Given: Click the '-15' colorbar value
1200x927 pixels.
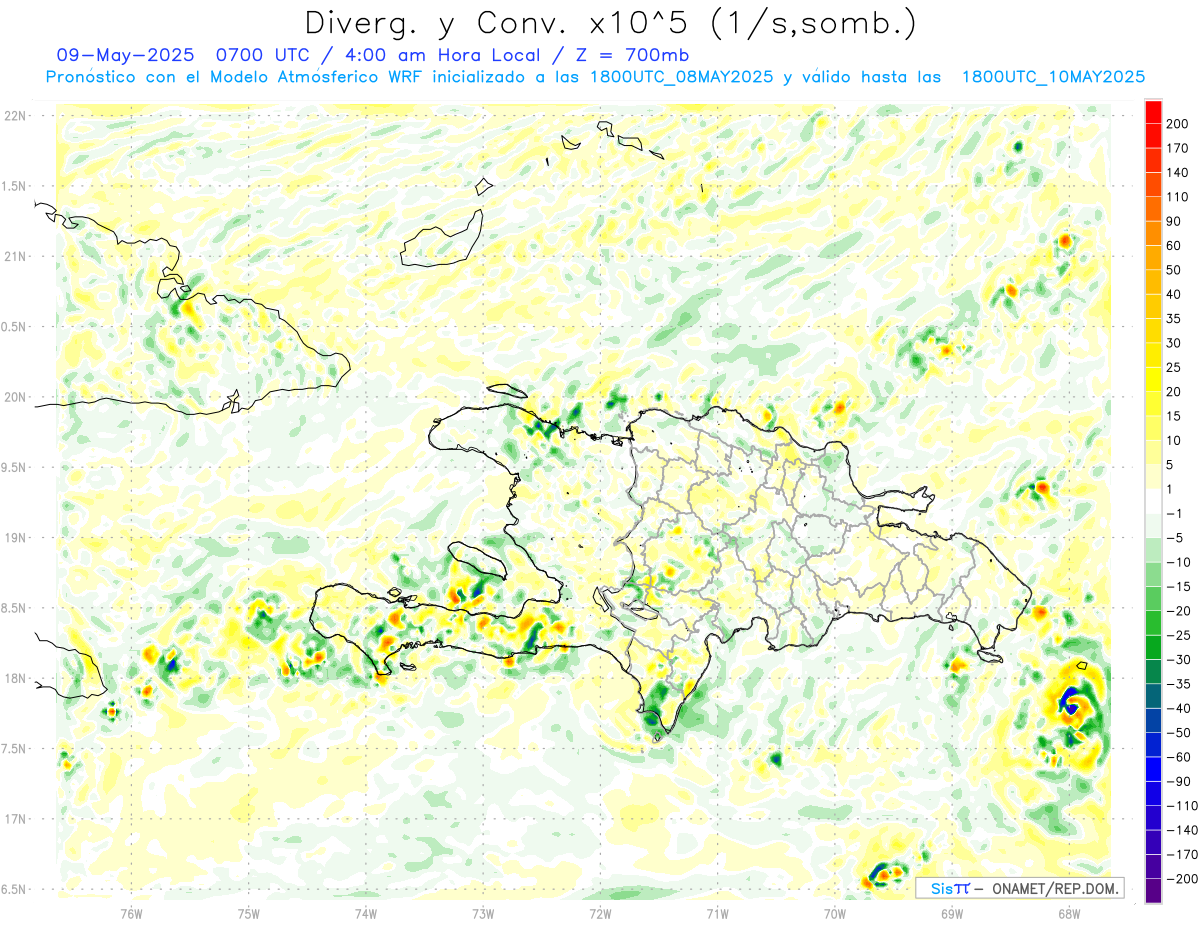Looking at the screenshot, I should point(1178,587).
